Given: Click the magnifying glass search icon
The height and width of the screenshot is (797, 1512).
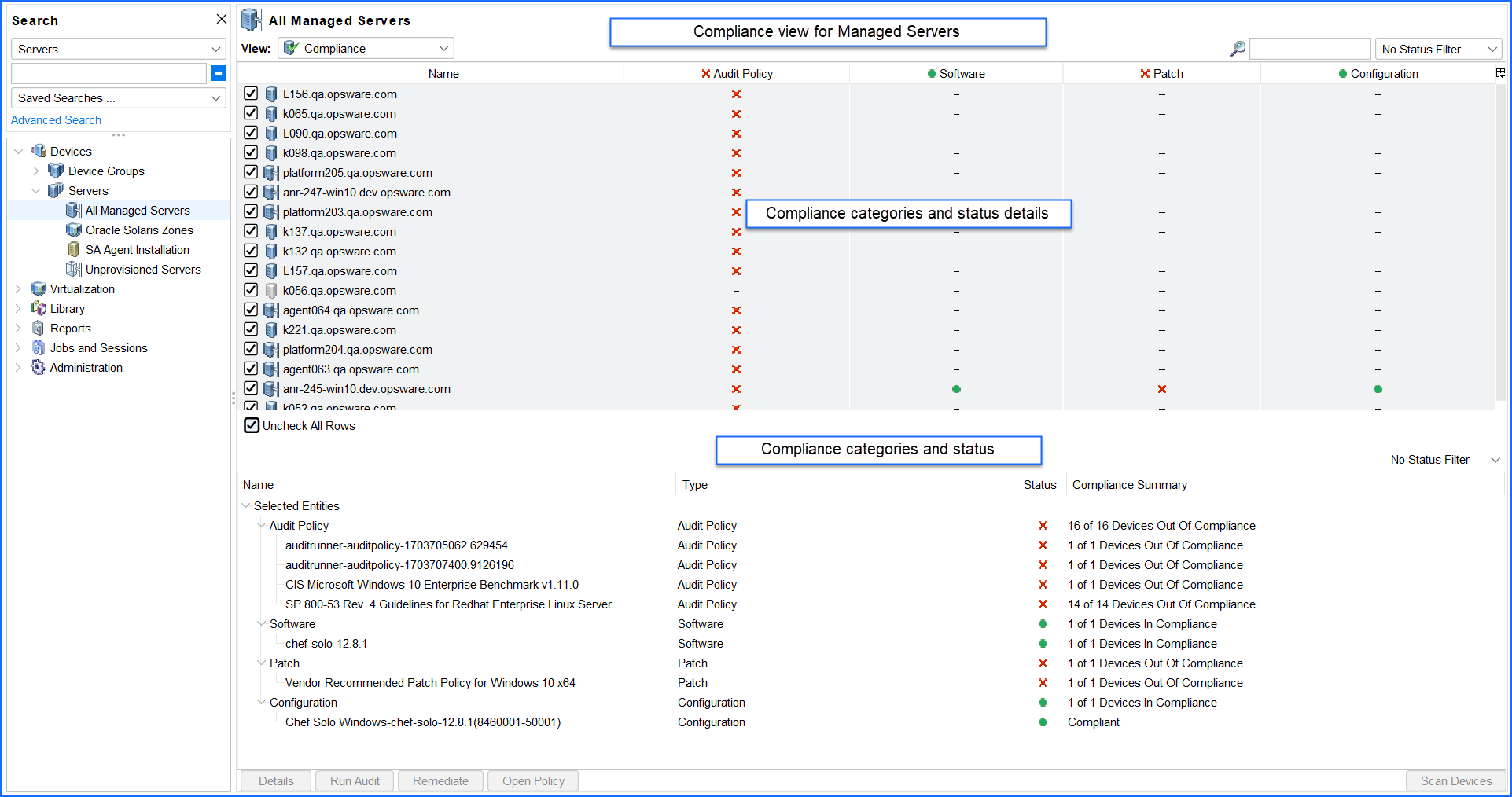Looking at the screenshot, I should pyautogui.click(x=1237, y=48).
